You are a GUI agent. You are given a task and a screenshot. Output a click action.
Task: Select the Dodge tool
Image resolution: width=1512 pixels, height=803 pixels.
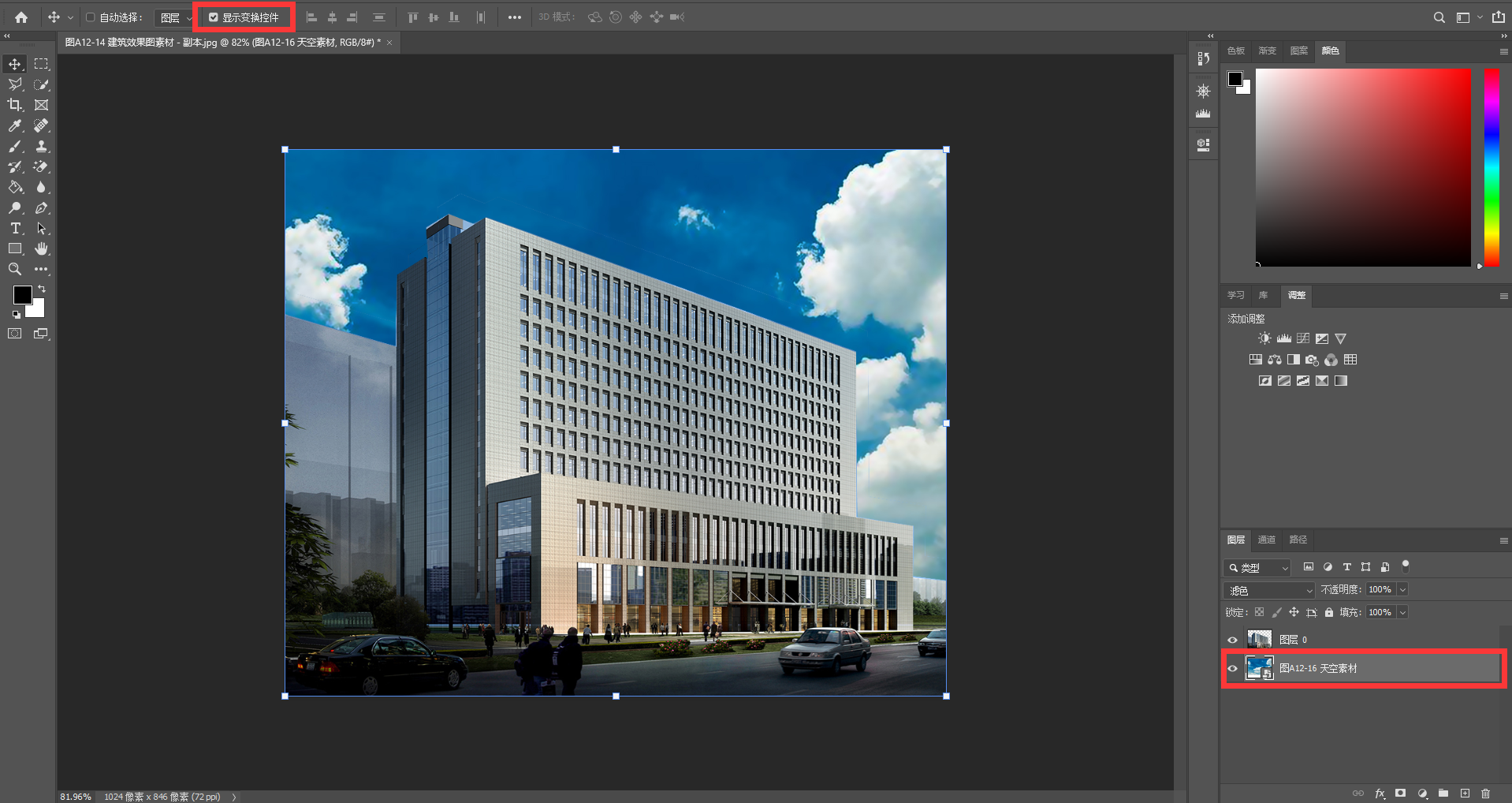(15, 207)
